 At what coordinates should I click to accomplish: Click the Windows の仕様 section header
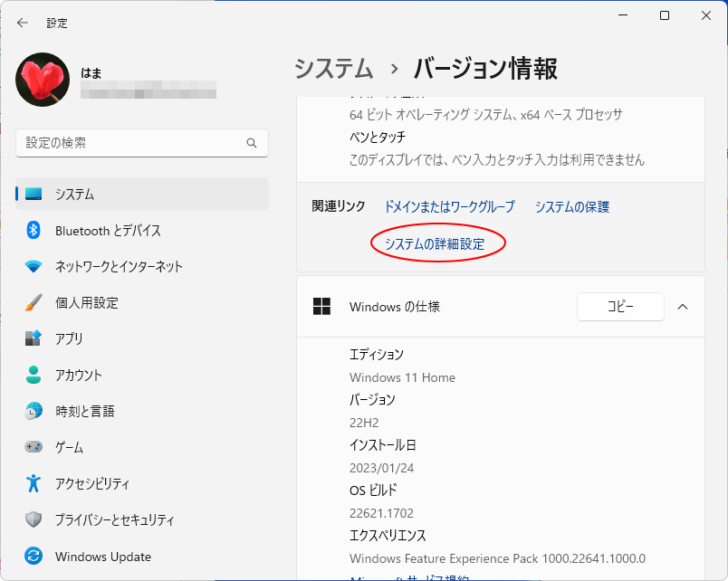coord(500,307)
